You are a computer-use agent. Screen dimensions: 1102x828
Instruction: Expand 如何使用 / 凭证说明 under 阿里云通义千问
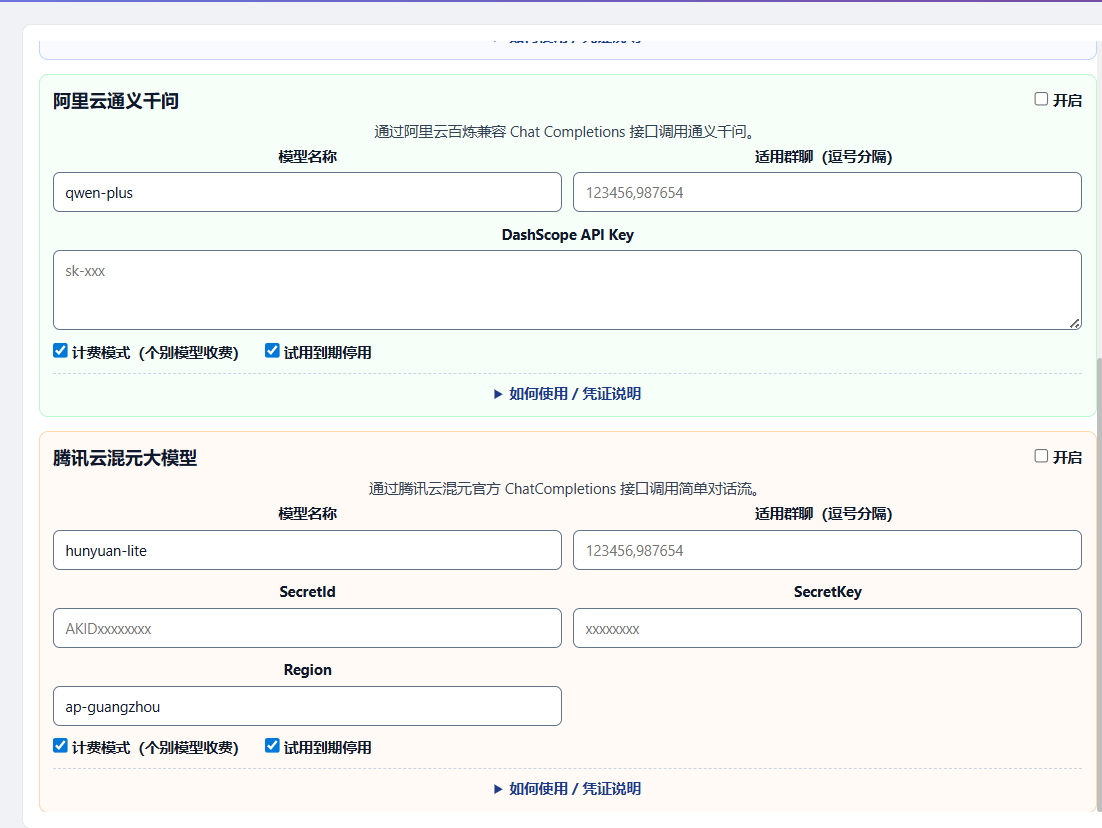pyautogui.click(x=567, y=394)
